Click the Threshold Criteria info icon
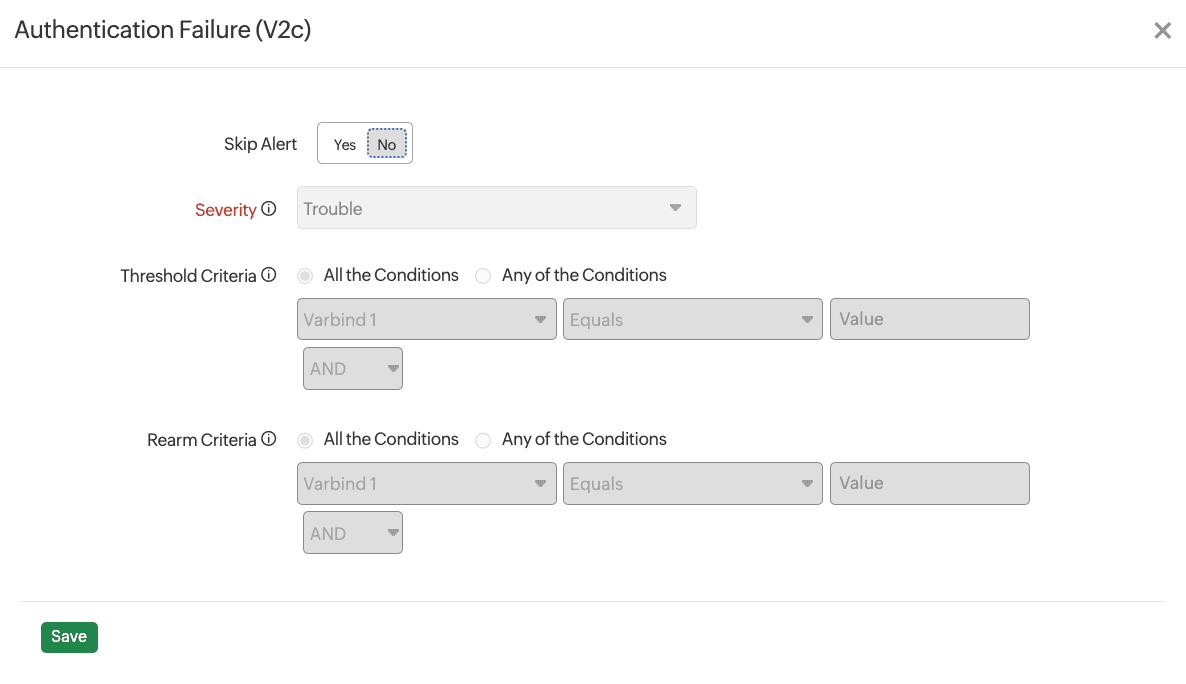Screen dimensions: 1186x684 tap(268, 275)
